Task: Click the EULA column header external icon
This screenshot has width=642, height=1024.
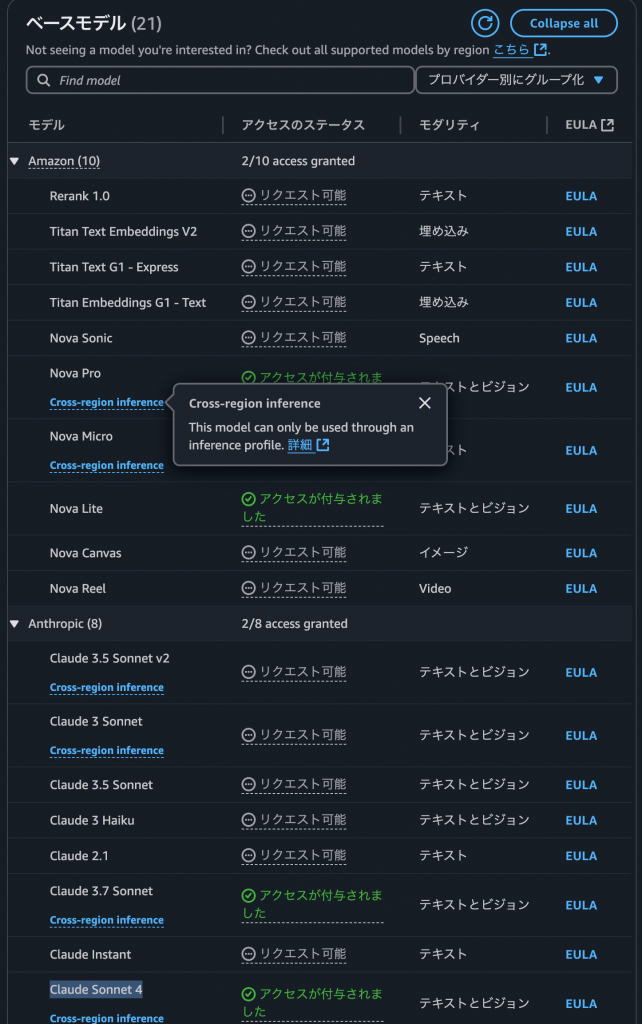Action: coord(607,125)
